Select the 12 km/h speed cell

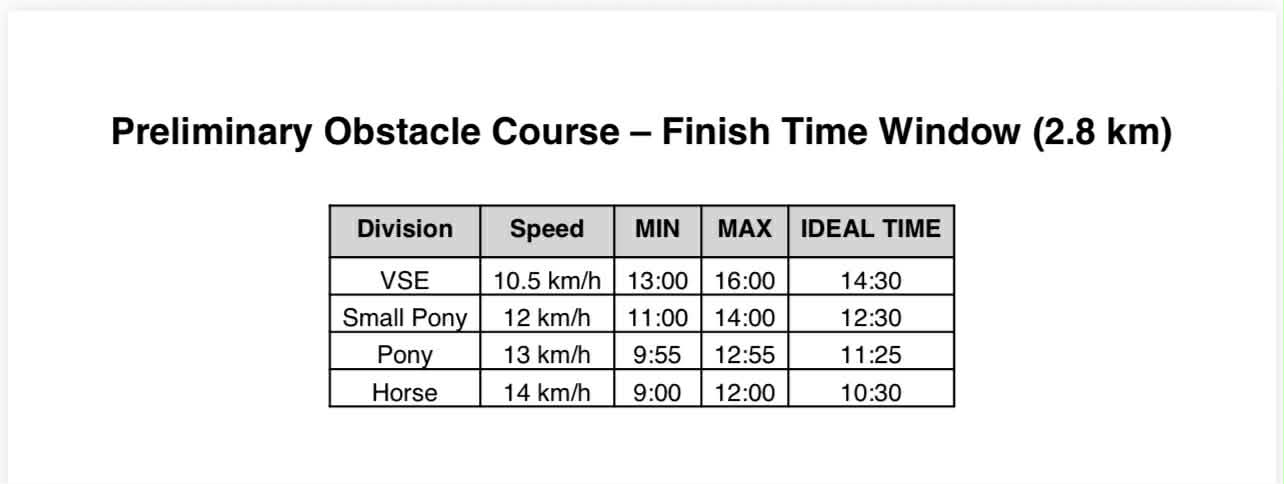coord(547,318)
